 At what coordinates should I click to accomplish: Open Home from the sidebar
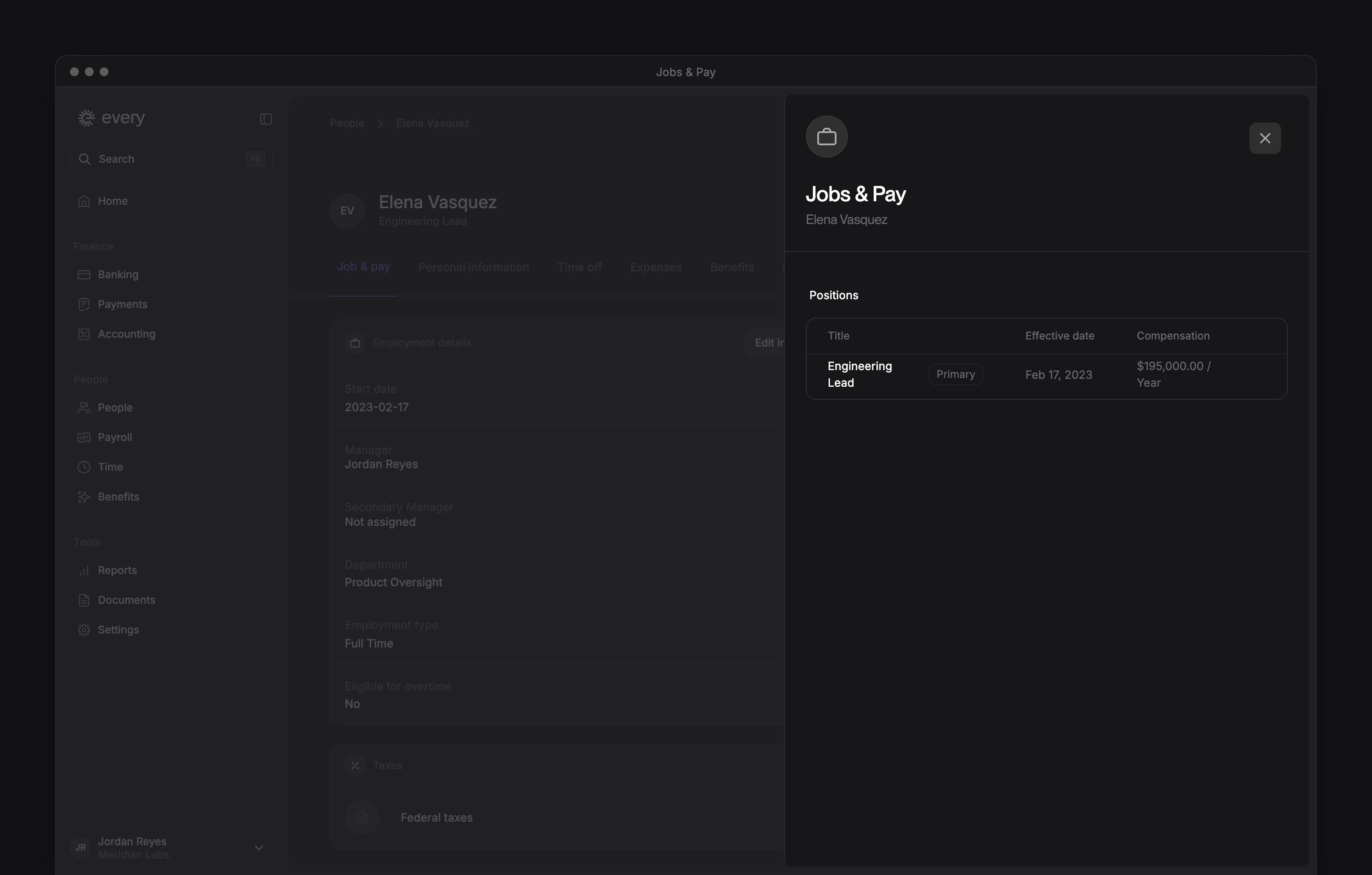tap(171, 201)
